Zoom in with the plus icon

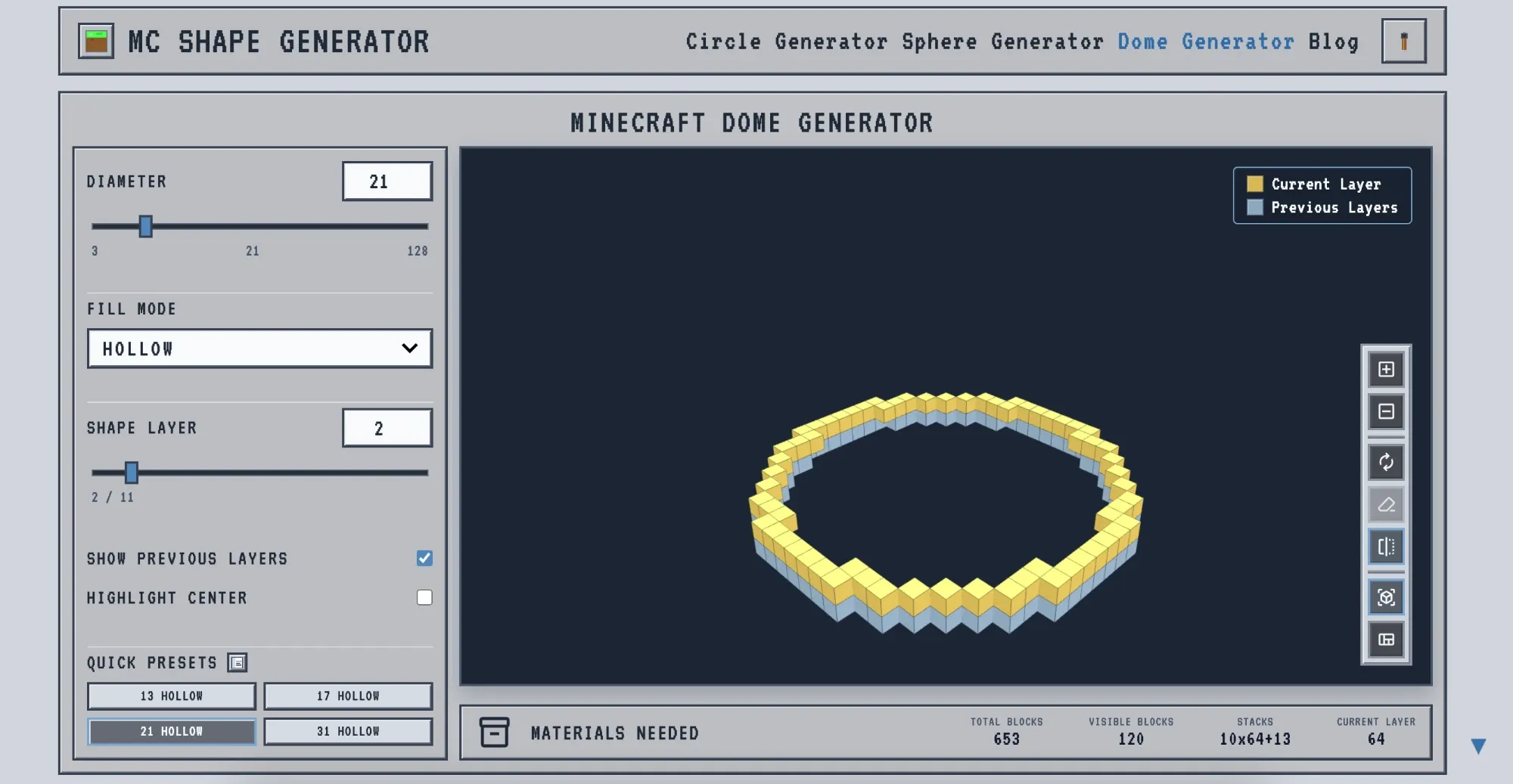pyautogui.click(x=1386, y=370)
